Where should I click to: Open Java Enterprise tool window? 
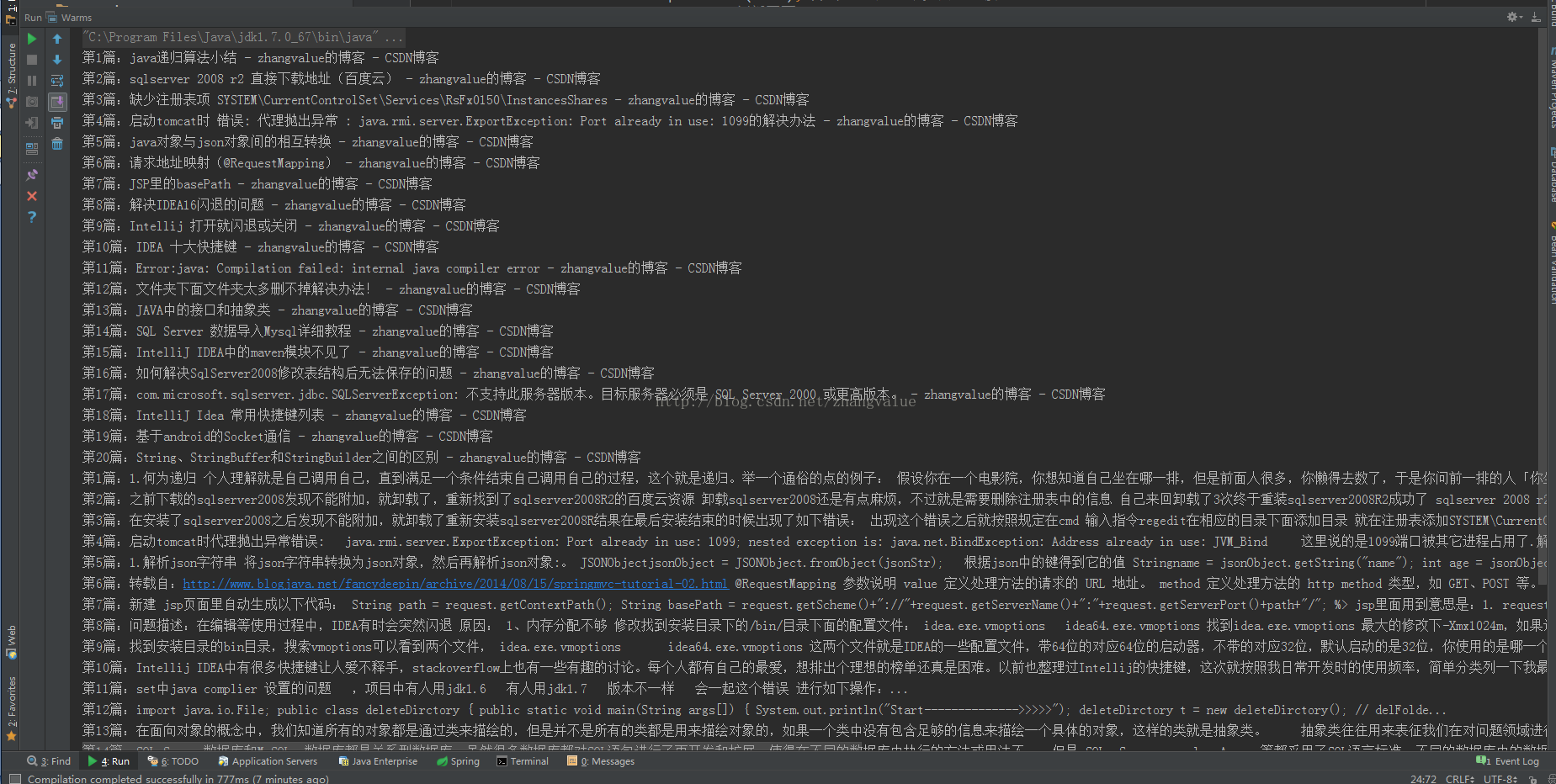378,761
